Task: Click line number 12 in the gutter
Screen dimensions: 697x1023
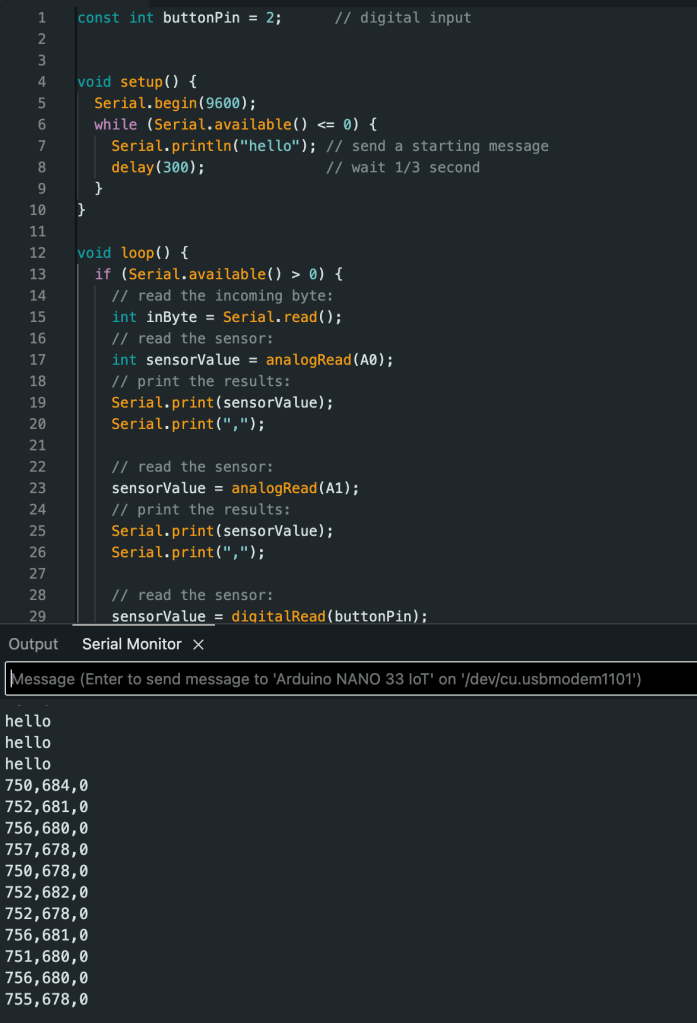Action: point(41,253)
